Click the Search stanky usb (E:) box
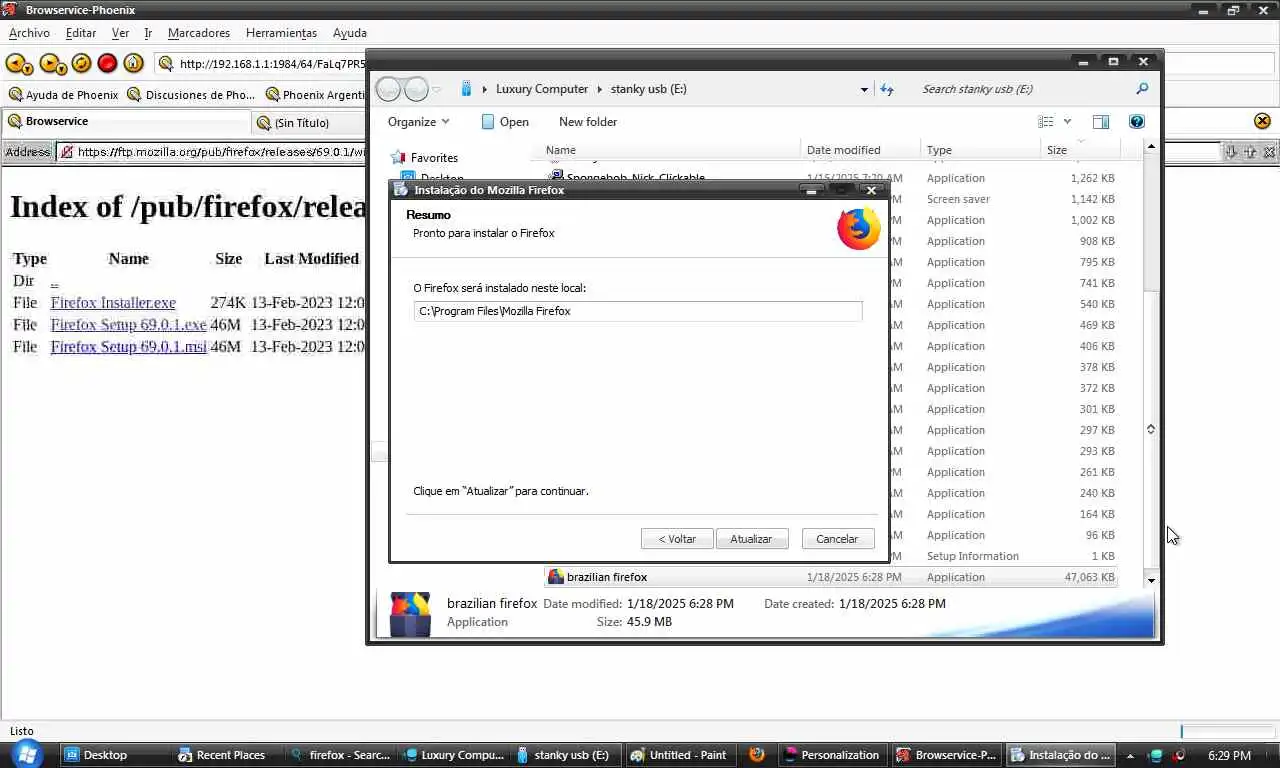Screen dimensions: 1280x768 coord(1026,89)
